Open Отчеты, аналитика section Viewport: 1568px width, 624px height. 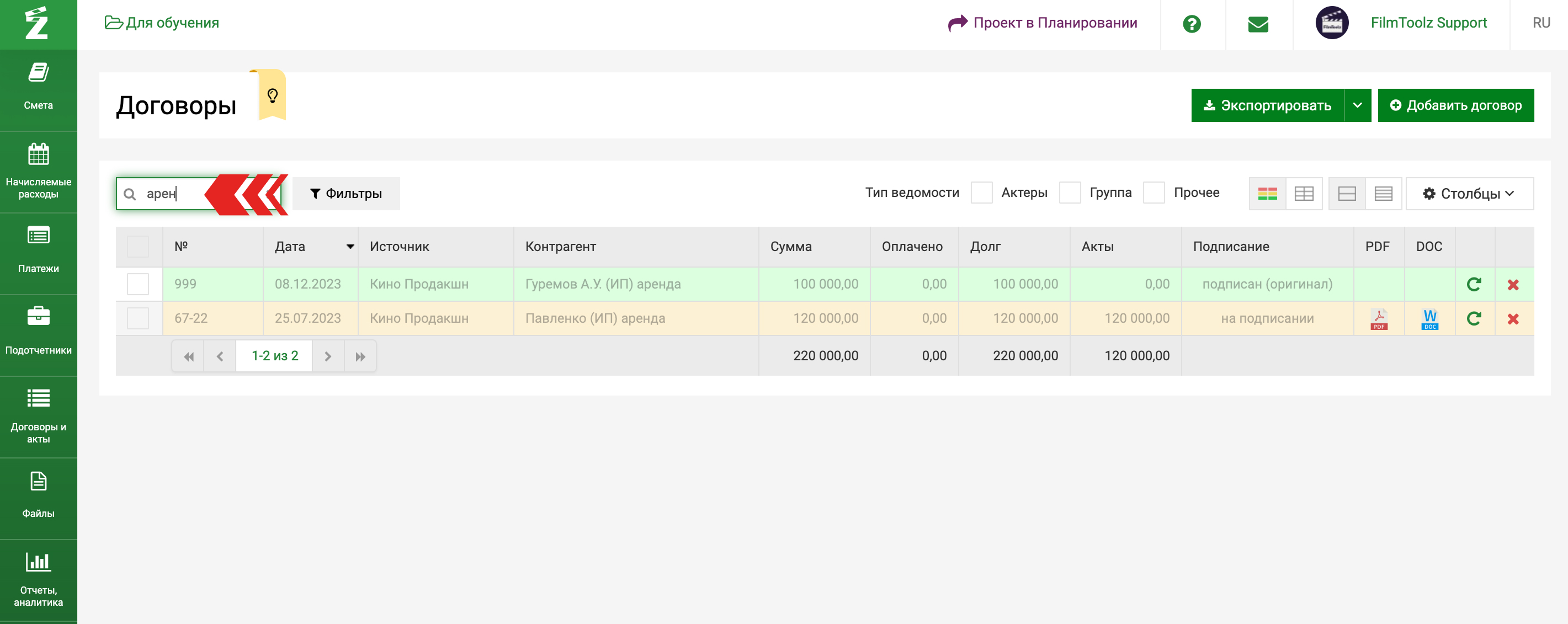tap(38, 578)
